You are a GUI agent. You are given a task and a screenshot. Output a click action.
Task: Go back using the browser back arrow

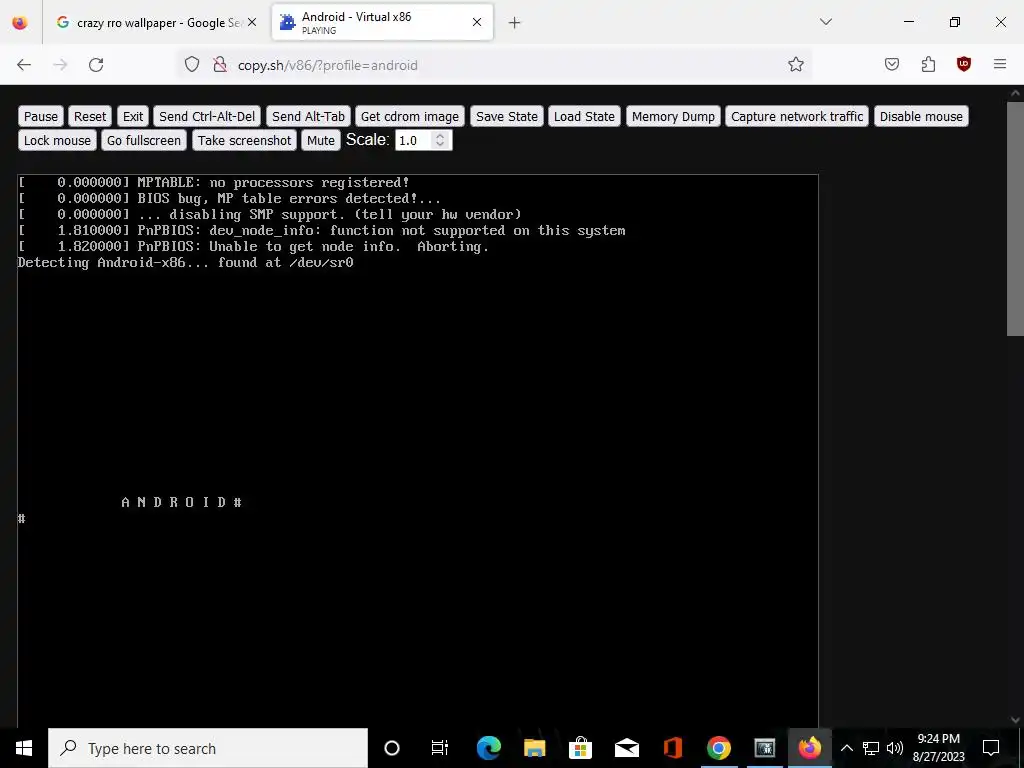[x=24, y=65]
